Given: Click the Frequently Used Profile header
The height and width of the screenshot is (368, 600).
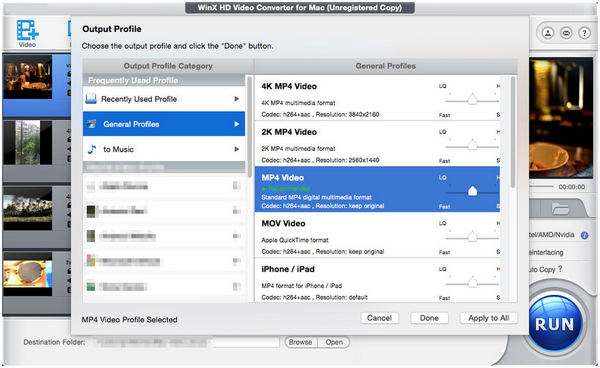Looking at the screenshot, I should click(x=164, y=80).
